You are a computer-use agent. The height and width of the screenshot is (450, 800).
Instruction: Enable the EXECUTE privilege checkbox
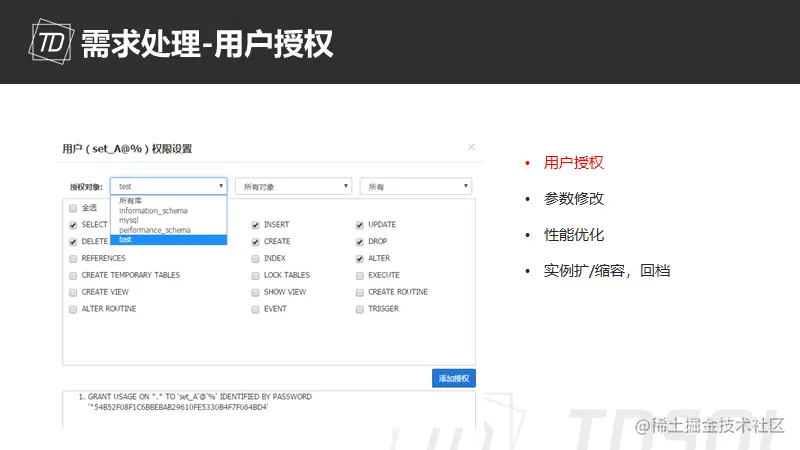[360, 276]
